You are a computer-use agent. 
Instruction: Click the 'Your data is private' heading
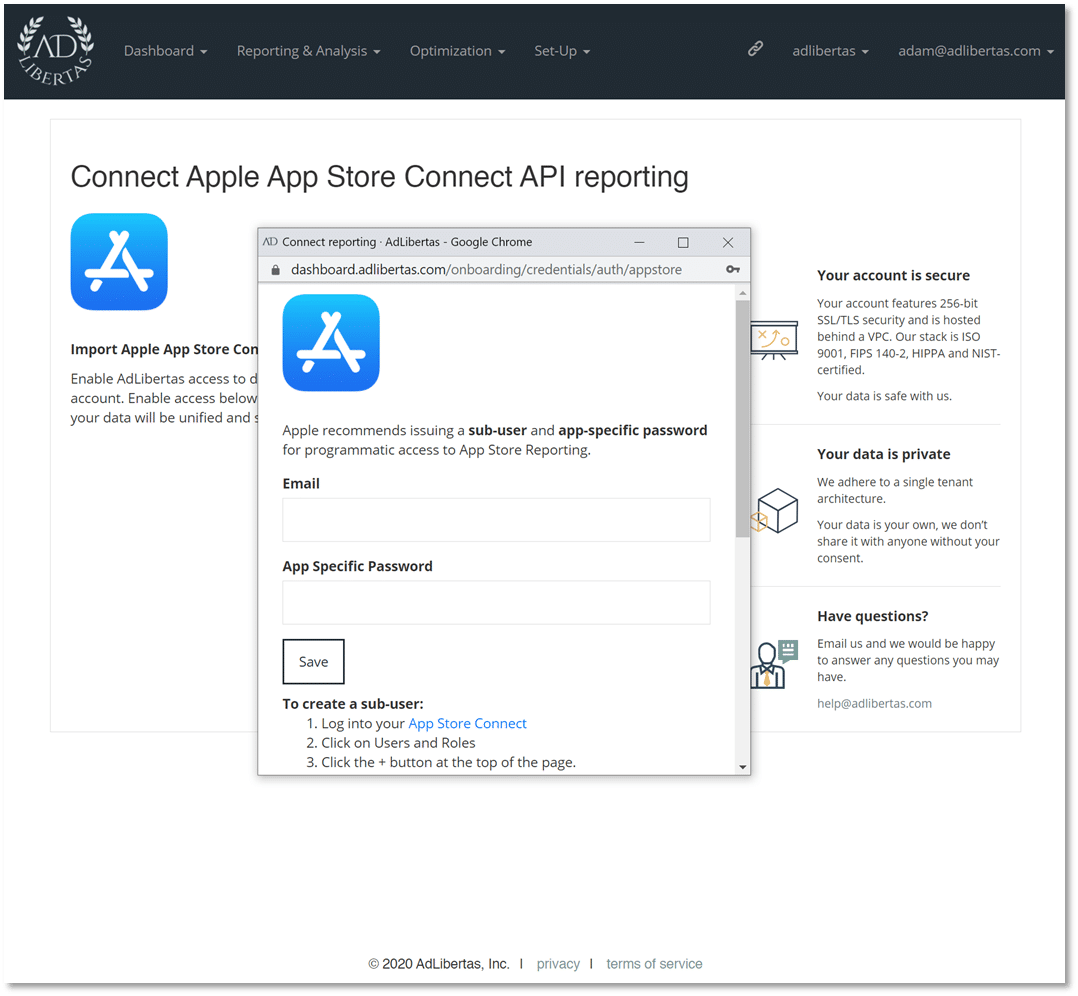click(883, 454)
